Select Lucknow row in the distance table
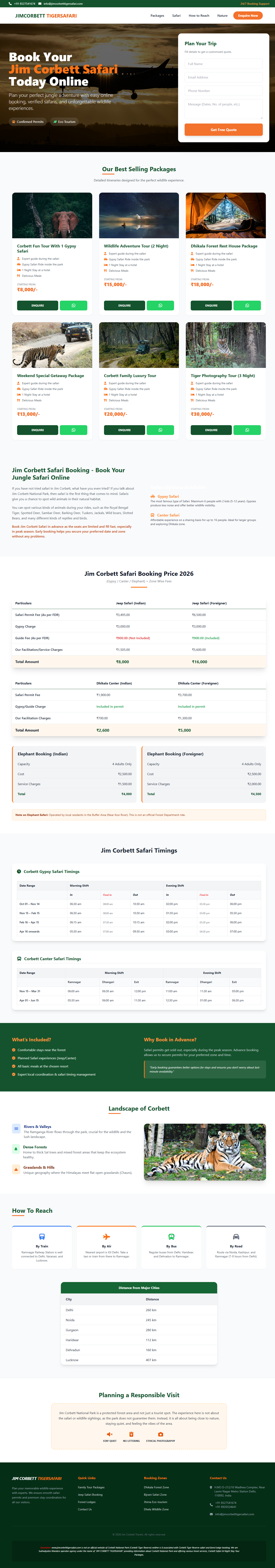The image size is (275, 1568). (139, 1360)
